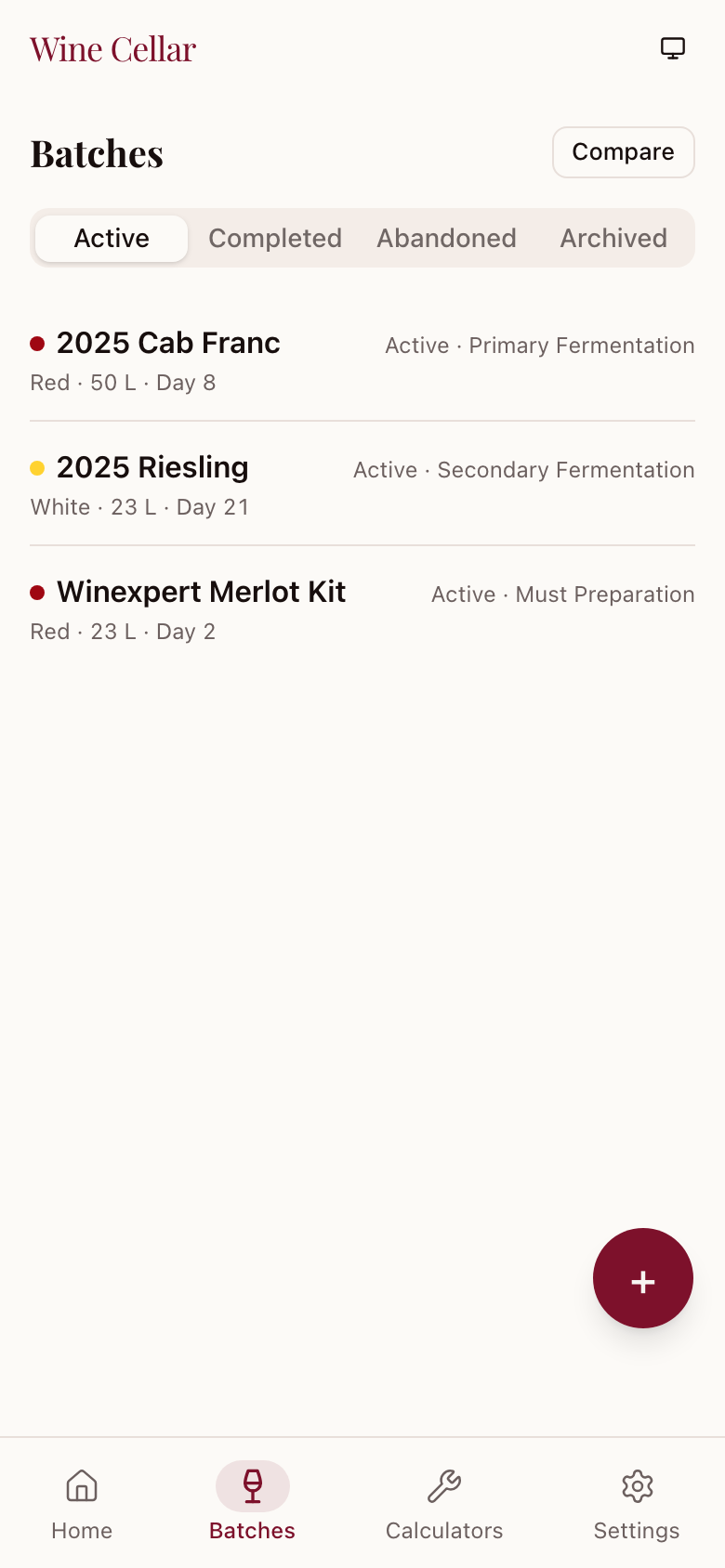The width and height of the screenshot is (725, 1568).
Task: Switch to the Completed tab
Action: (275, 239)
